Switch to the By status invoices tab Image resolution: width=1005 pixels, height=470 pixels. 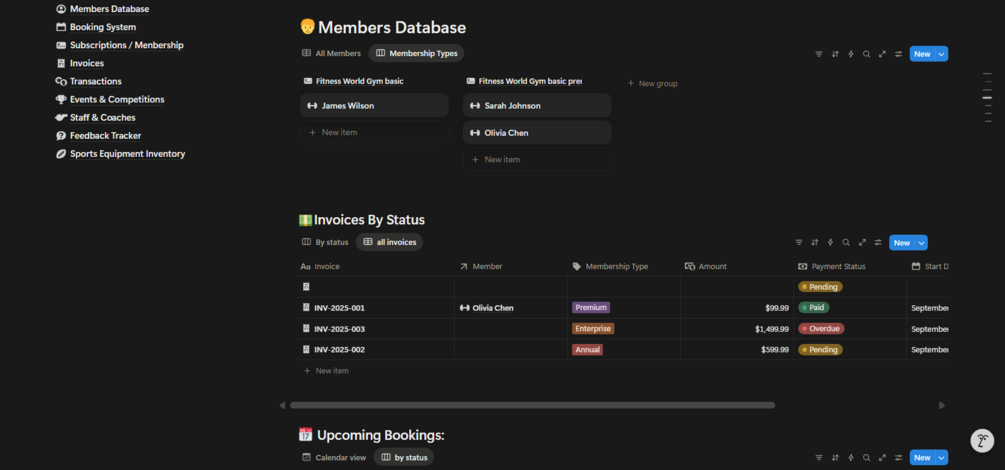click(x=326, y=242)
